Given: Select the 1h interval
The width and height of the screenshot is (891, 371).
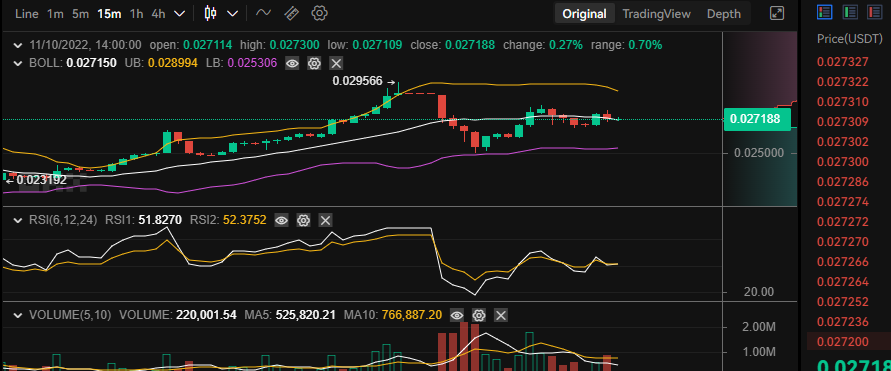Looking at the screenshot, I should pyautogui.click(x=136, y=14).
